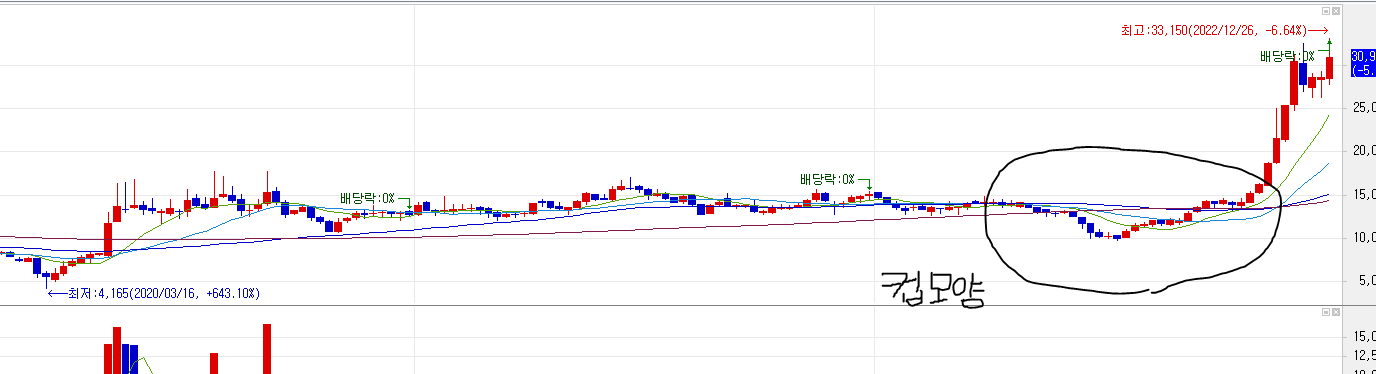The height and width of the screenshot is (374, 1376).
Task: Maximize the volume chart pane
Action: point(1325,313)
